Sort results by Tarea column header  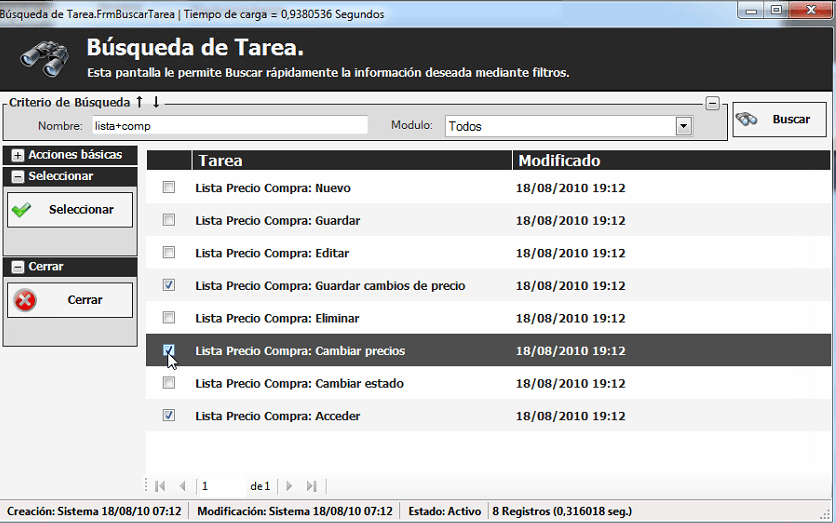click(x=350, y=160)
